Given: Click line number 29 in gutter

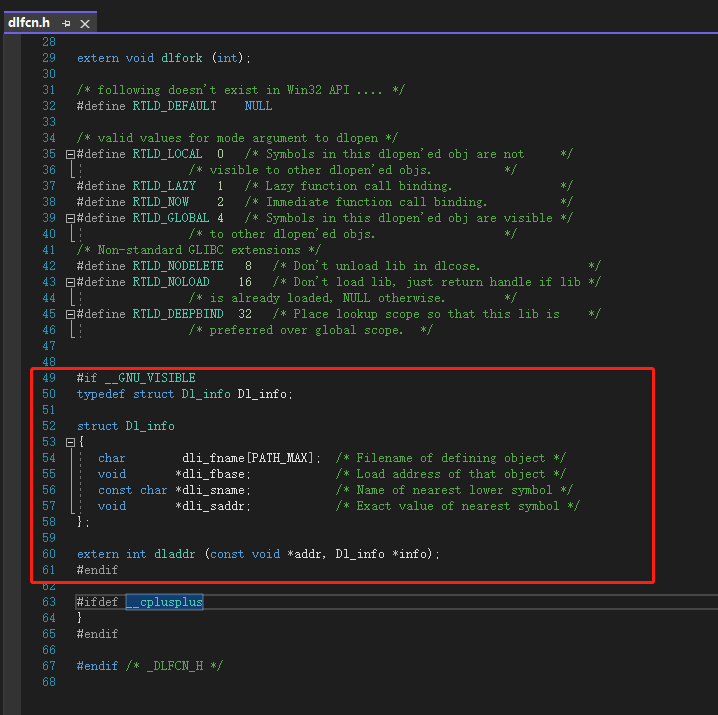Looking at the screenshot, I should tap(49, 58).
